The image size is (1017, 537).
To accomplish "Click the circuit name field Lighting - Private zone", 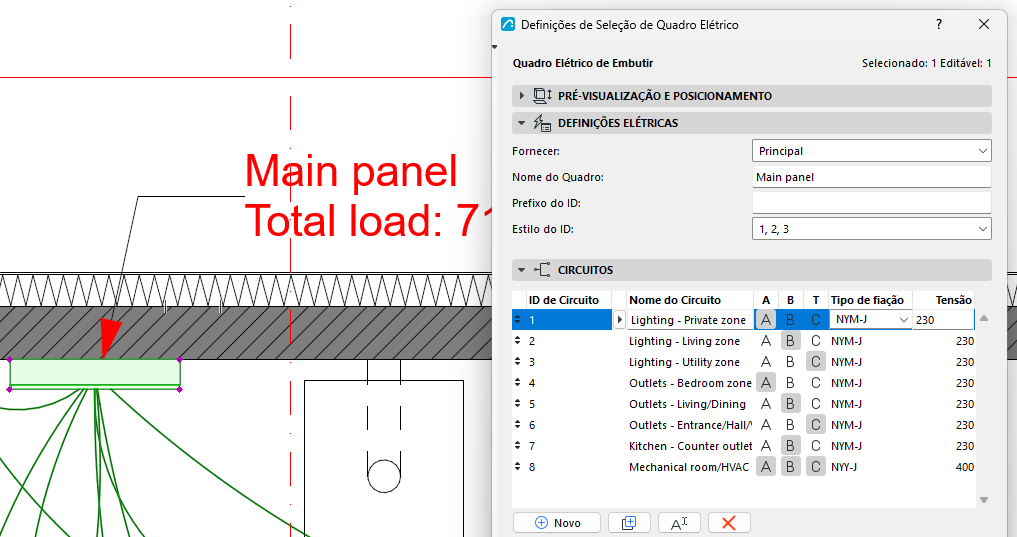I will tap(690, 320).
